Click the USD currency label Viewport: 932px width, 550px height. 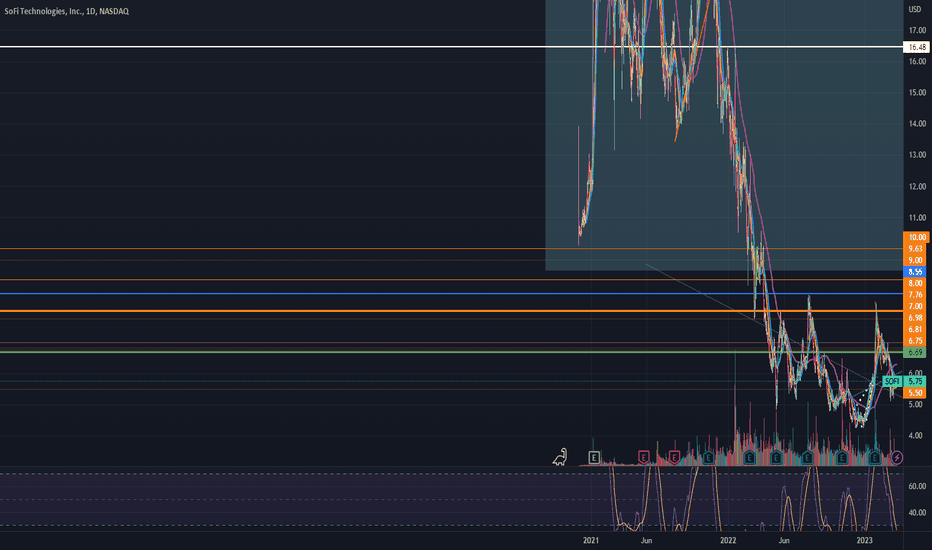(915, 10)
